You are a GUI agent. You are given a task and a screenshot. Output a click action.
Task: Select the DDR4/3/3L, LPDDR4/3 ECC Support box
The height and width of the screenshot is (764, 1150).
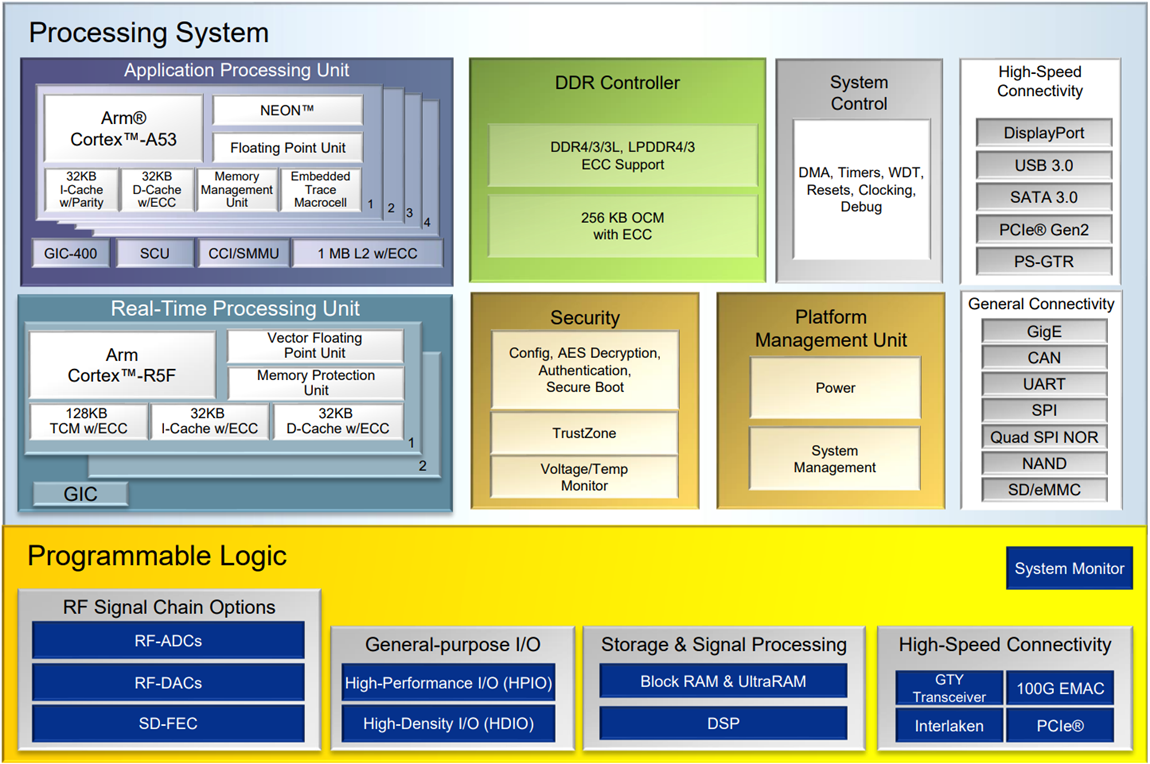click(623, 155)
